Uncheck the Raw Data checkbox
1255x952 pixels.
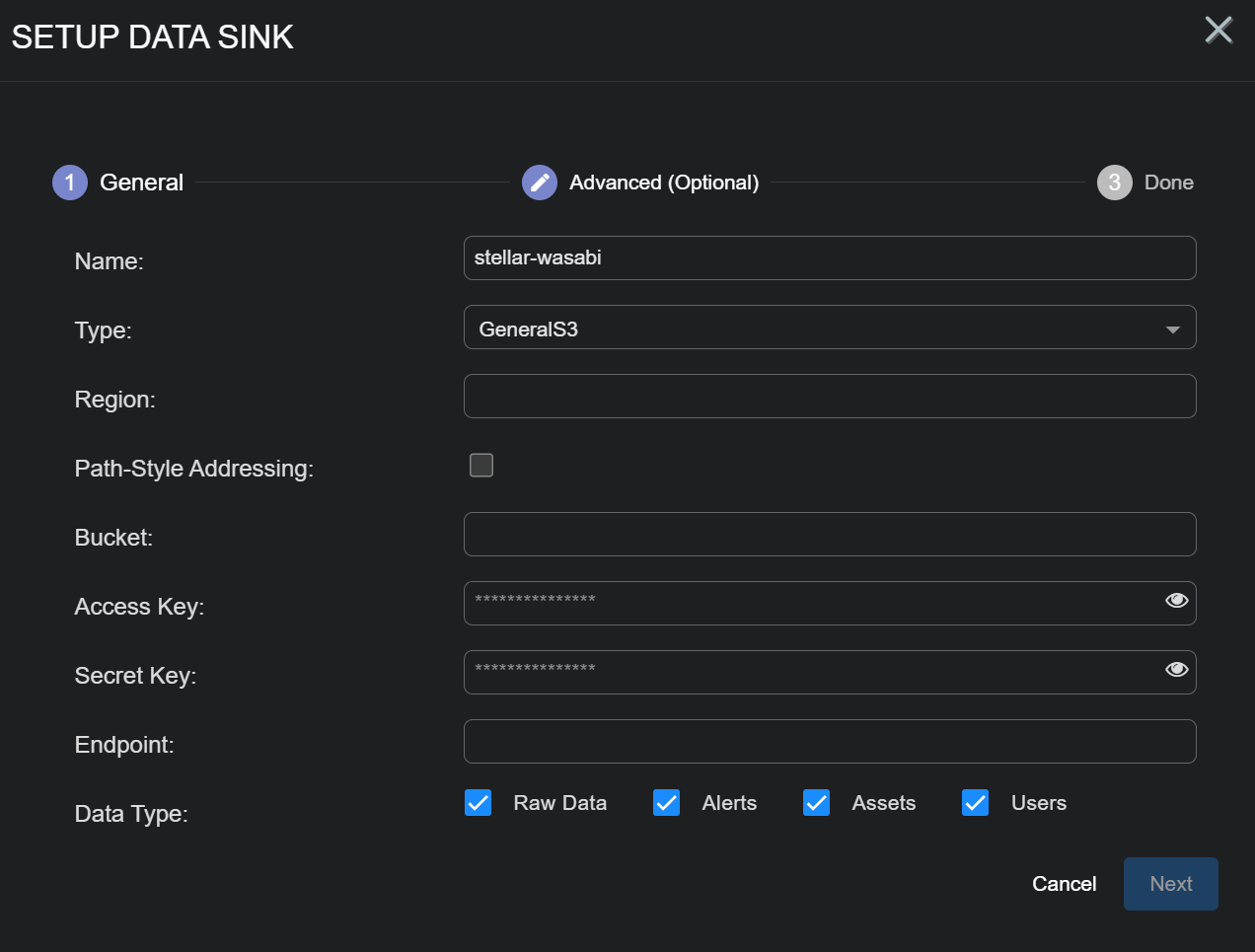pyautogui.click(x=479, y=803)
